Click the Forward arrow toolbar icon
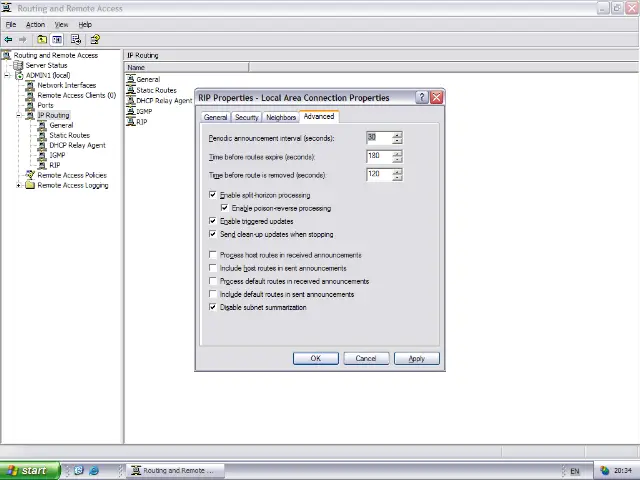The width and height of the screenshot is (640, 480). pos(22,40)
